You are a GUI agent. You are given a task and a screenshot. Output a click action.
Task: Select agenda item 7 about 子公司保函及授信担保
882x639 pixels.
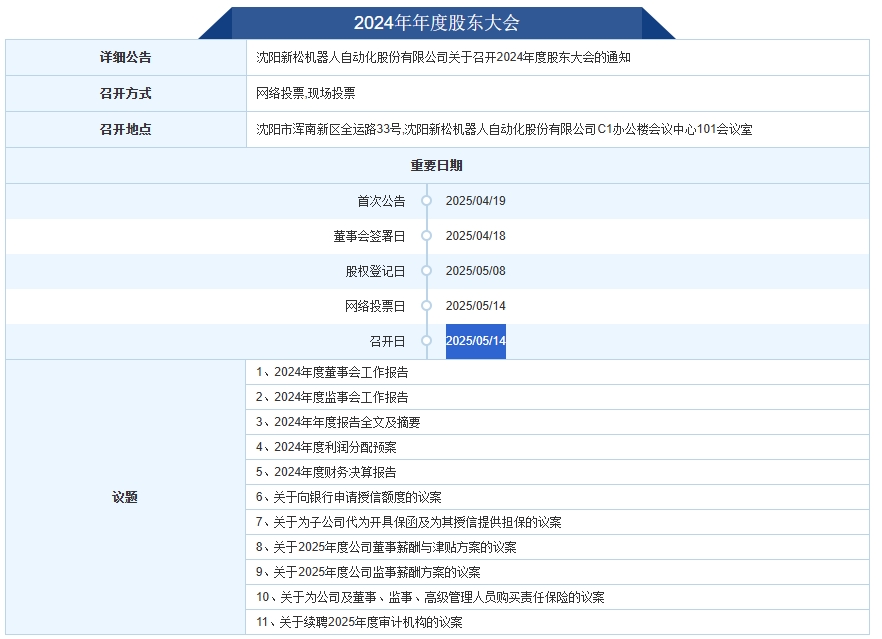pos(408,522)
